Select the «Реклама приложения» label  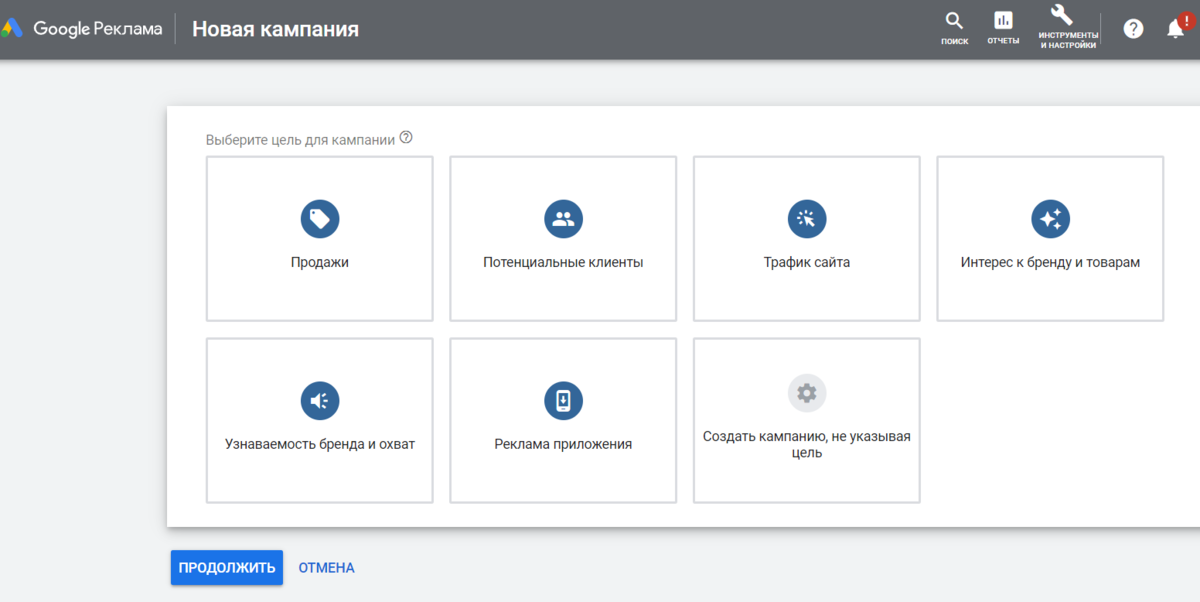pyautogui.click(x=563, y=444)
